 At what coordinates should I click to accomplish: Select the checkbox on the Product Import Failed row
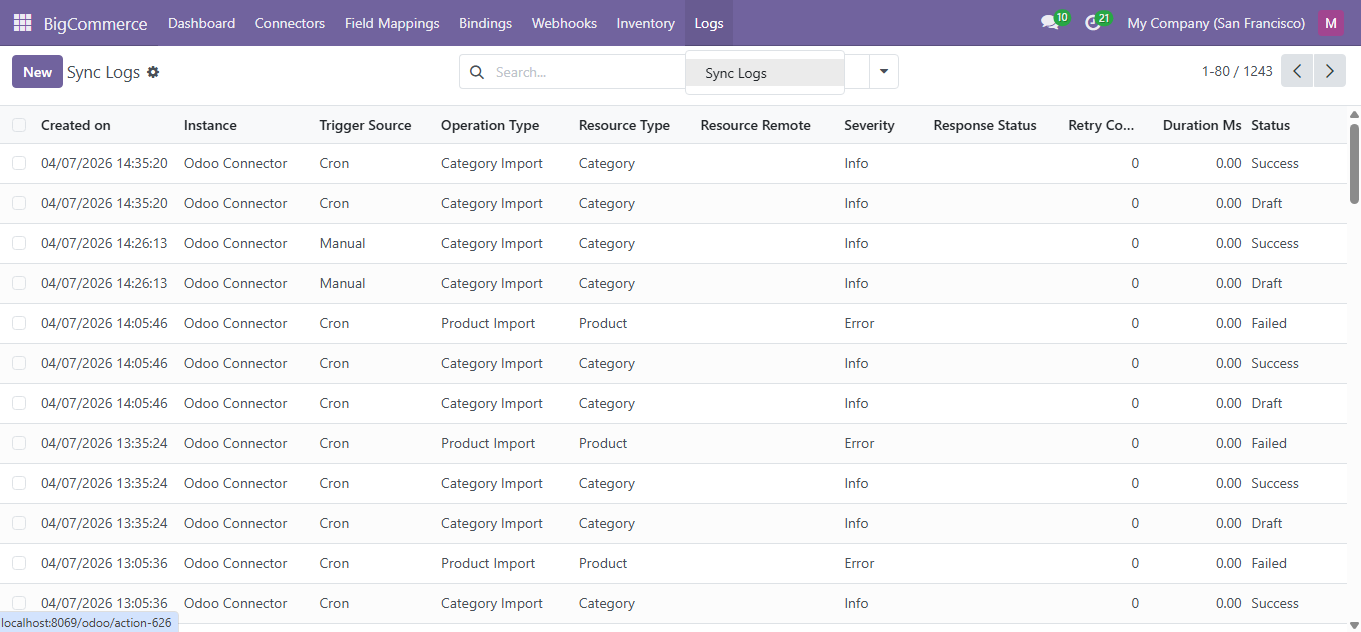[19, 322]
